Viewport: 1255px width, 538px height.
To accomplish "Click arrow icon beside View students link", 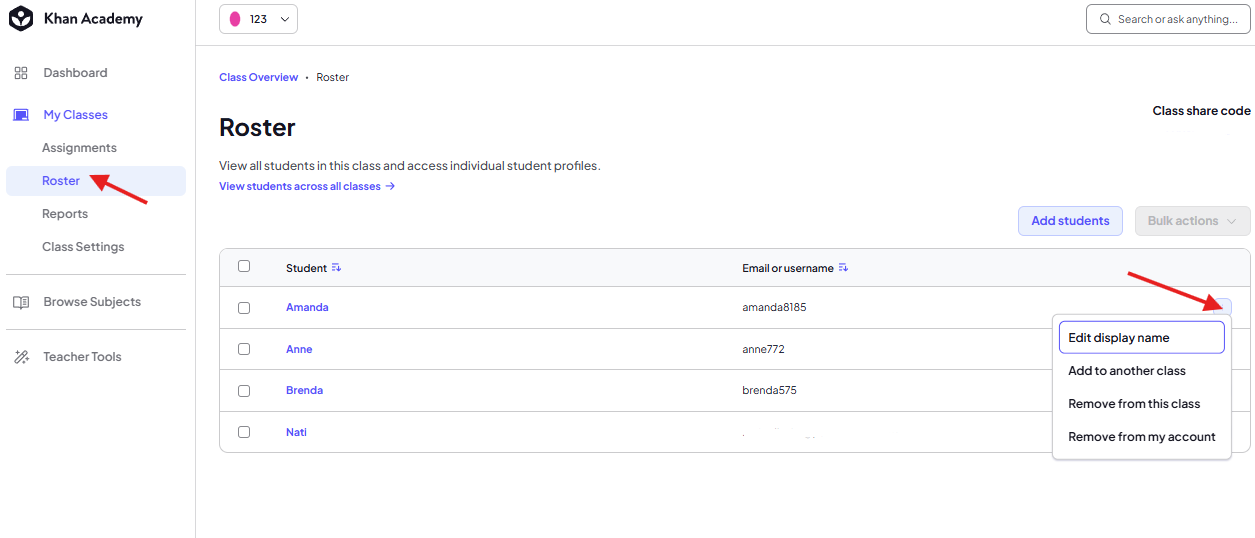I will (x=390, y=186).
